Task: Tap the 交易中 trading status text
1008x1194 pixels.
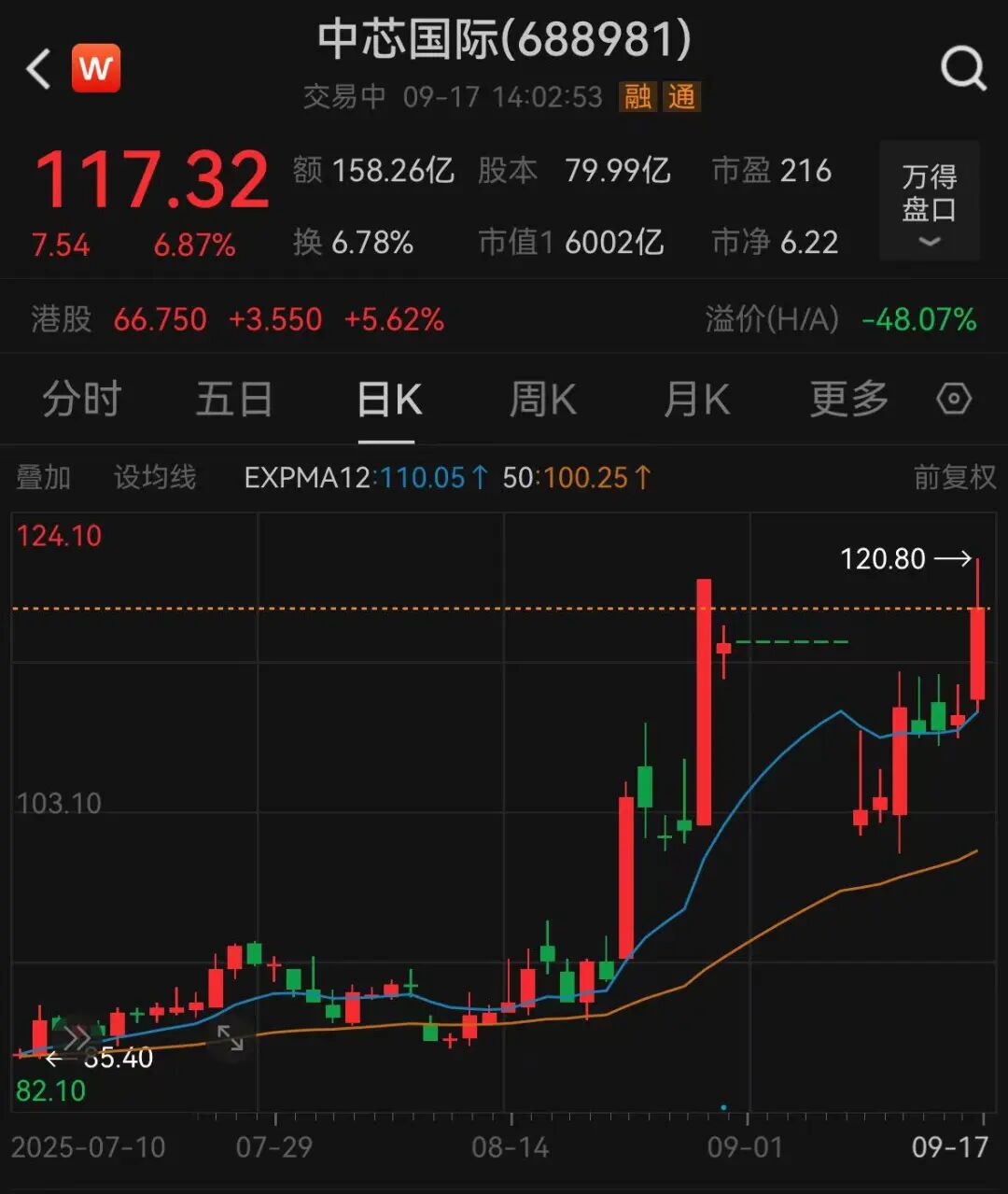Action: (x=344, y=96)
